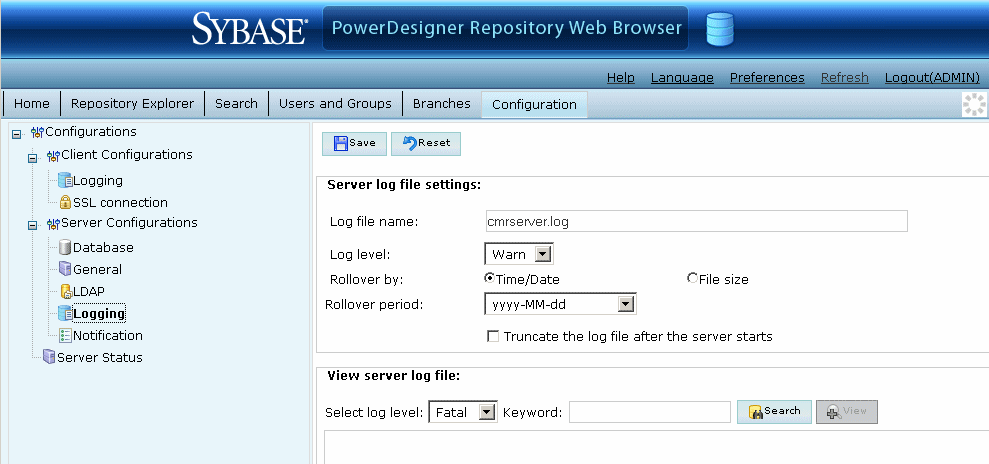Open the Users and Groups tab
Screen dimensions: 989x464
point(335,104)
